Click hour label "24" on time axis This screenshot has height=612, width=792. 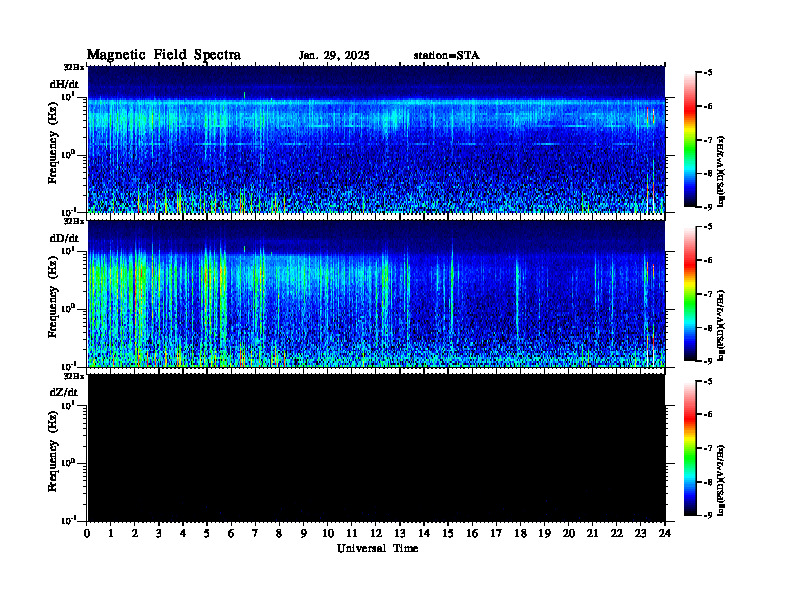click(x=665, y=533)
